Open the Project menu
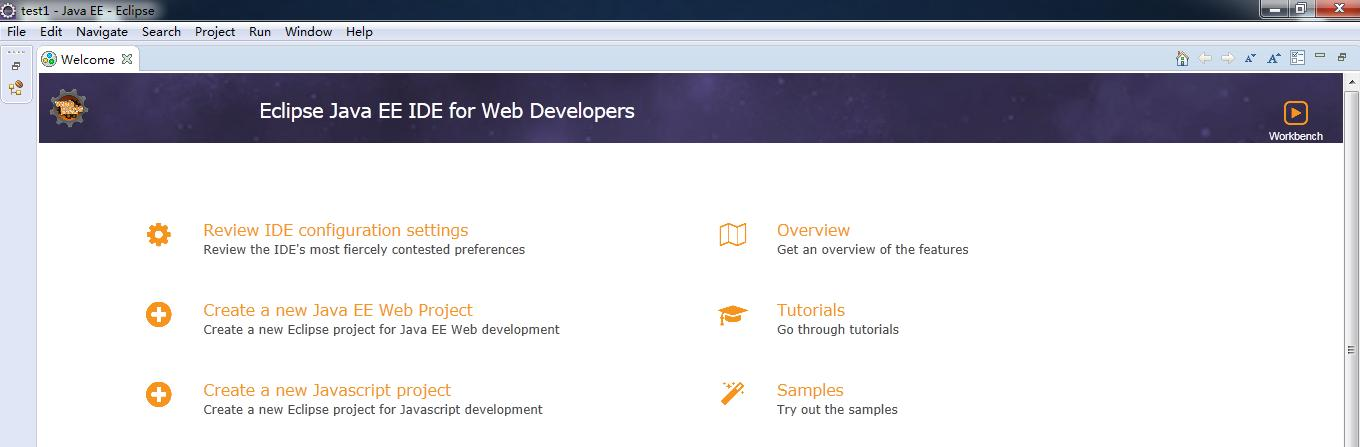The width and height of the screenshot is (1360, 447). (215, 31)
